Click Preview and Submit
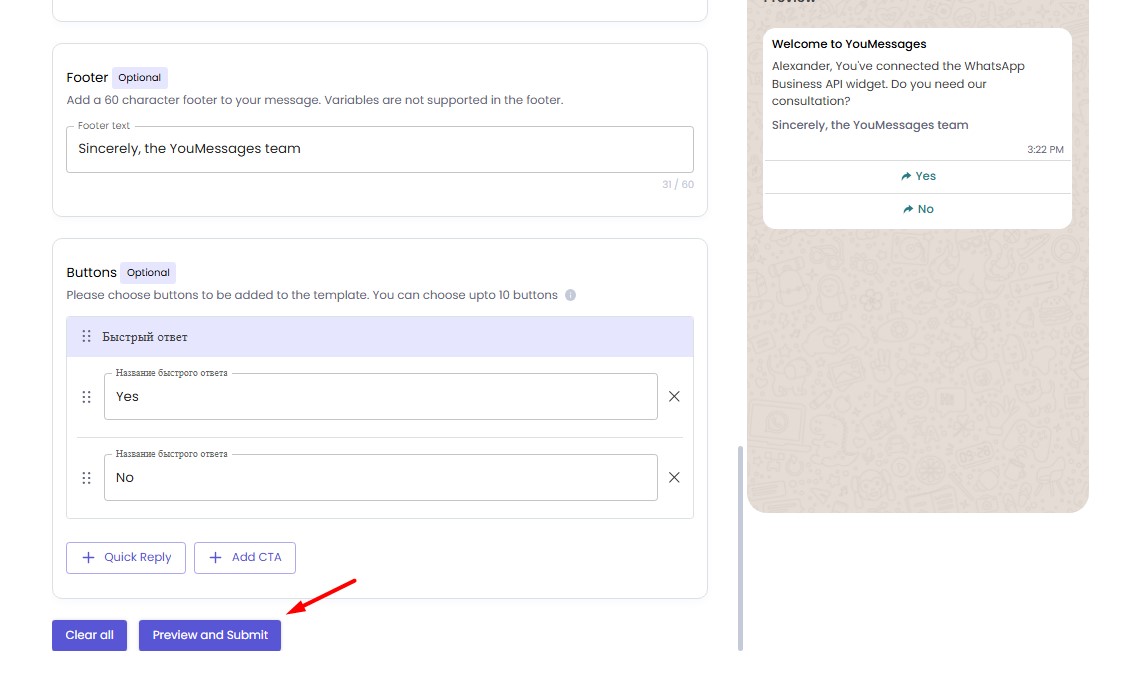The image size is (1123, 683). (x=210, y=635)
